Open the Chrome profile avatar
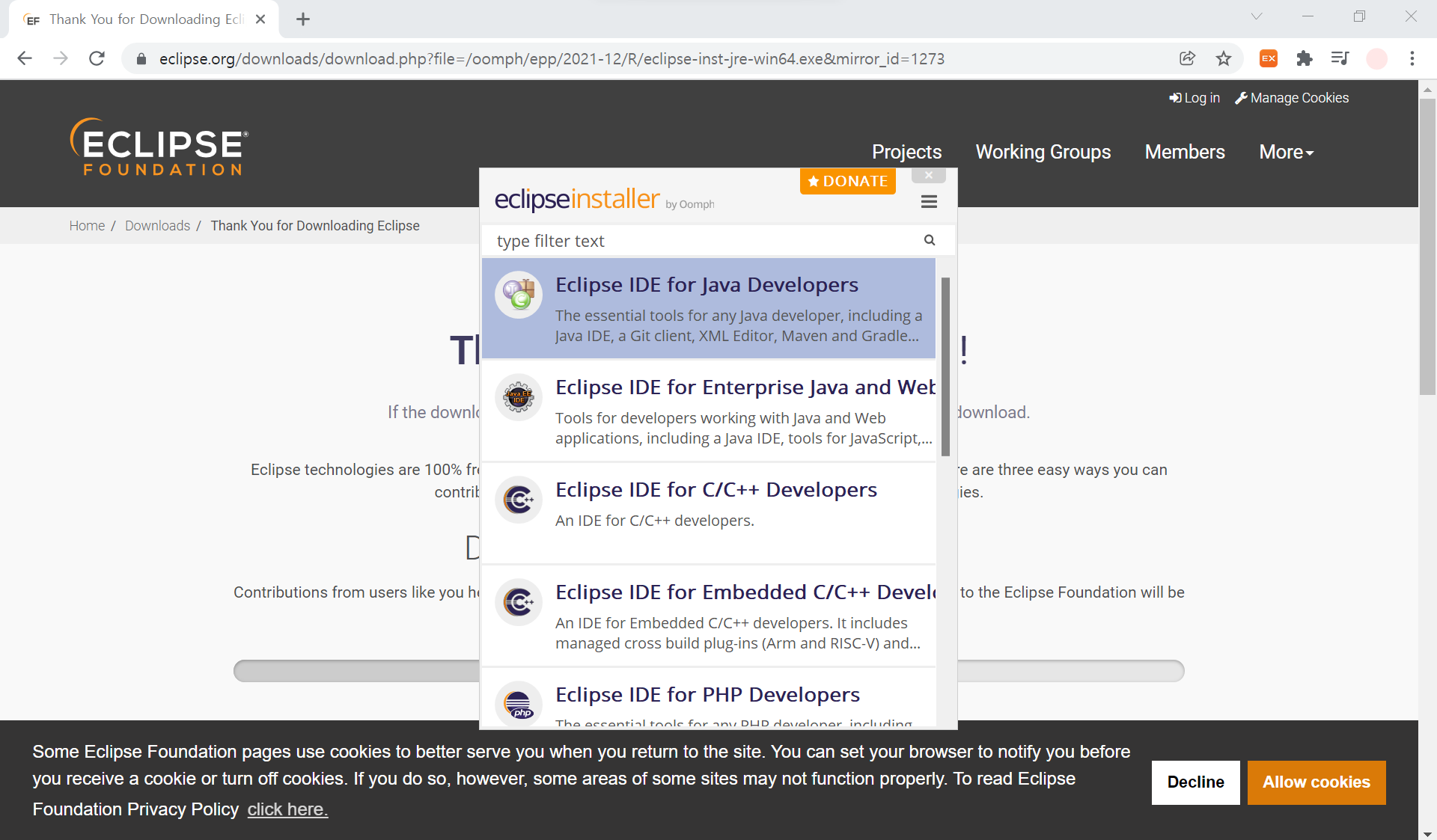Screen dimensions: 1437x840 (1377, 58)
